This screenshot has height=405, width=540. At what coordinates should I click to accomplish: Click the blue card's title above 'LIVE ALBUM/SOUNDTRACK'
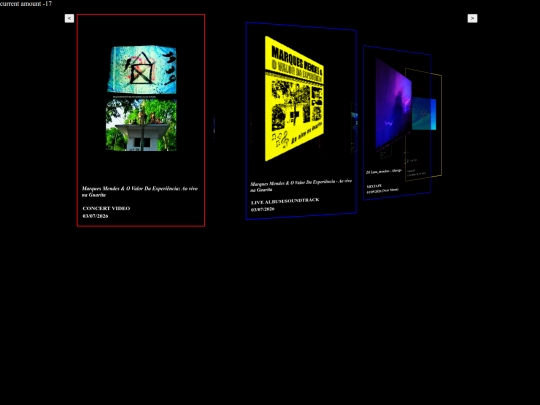(x=301, y=185)
